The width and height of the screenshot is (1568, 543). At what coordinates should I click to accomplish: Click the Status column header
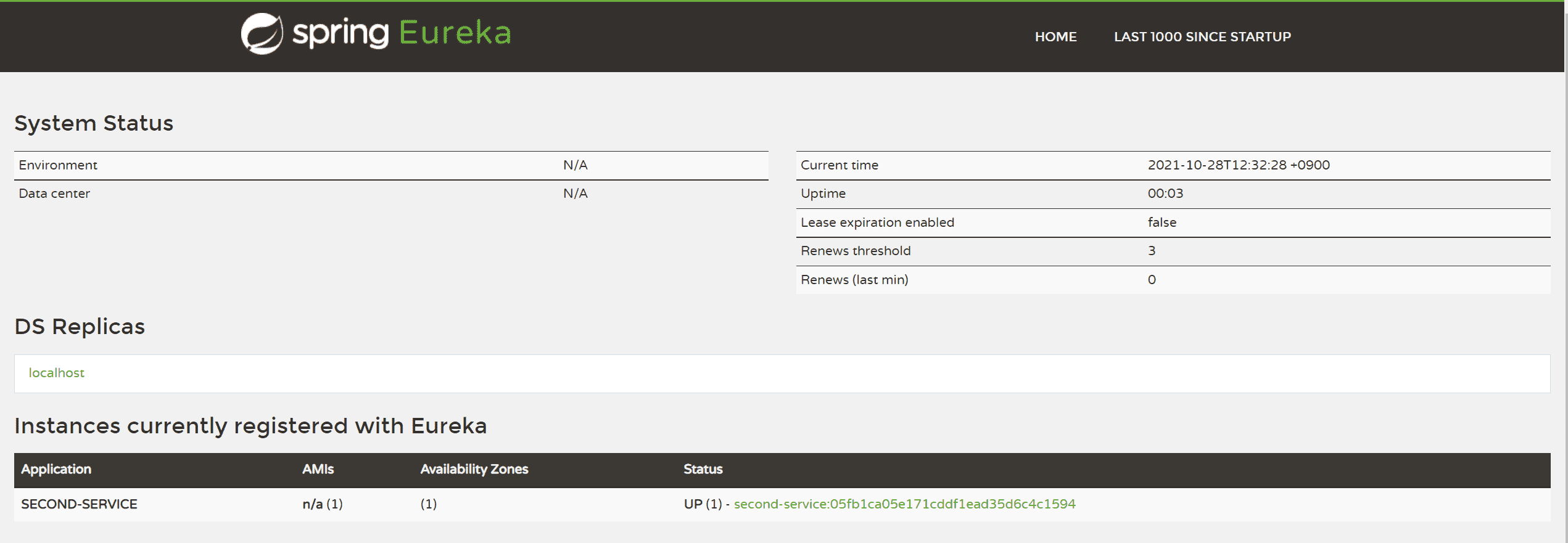[x=703, y=469]
